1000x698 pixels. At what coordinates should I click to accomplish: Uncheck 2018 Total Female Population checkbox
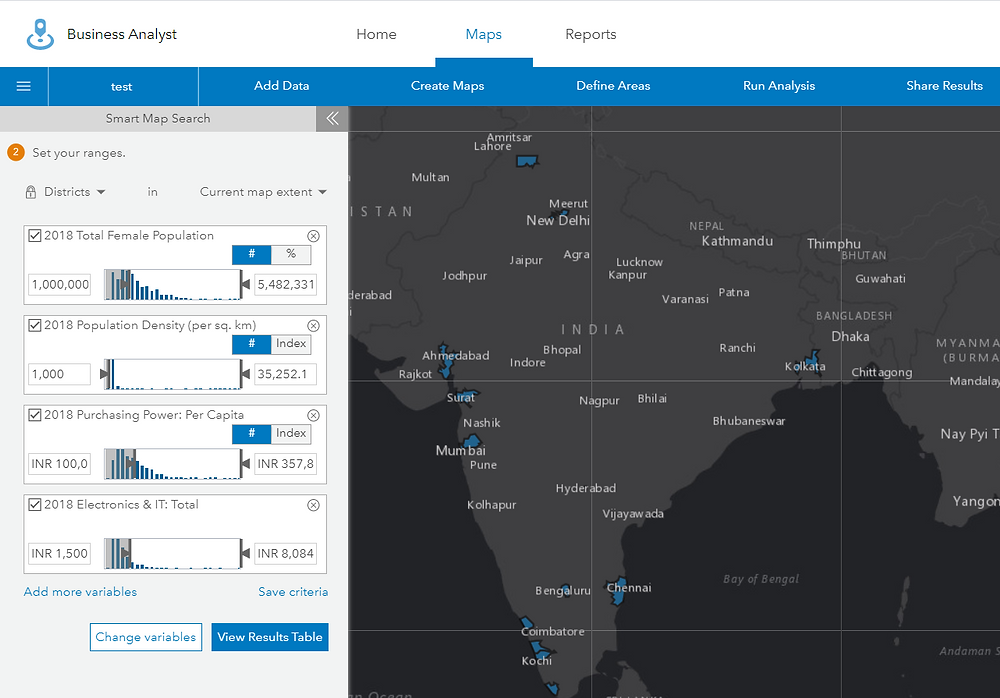35,235
